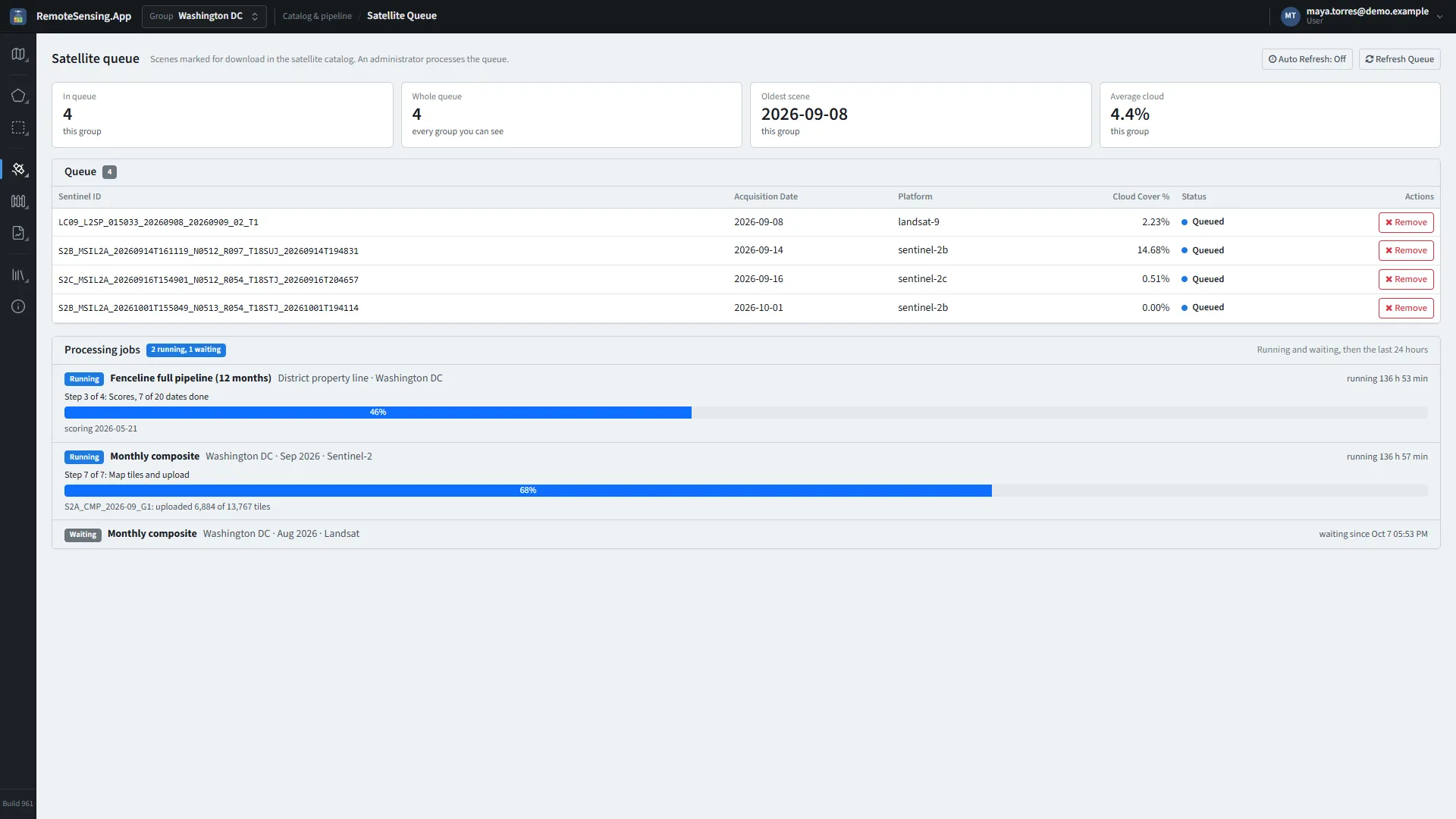Screen dimensions: 1456x819
Task: Select scene ID S2B_MSIL2A_20260914T161119 text
Action: (209, 251)
